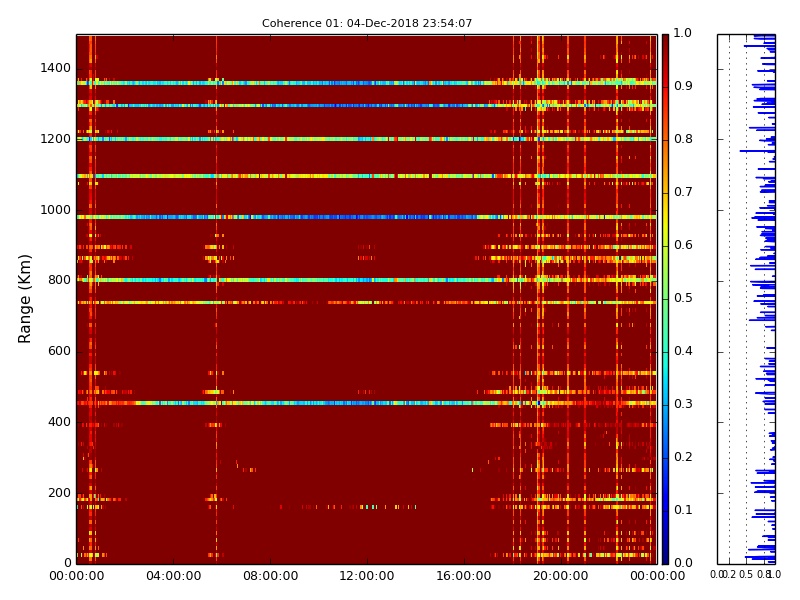The height and width of the screenshot is (600, 800).
Task: Click the colorbar's 0.9 tick label
Action: tap(682, 87)
